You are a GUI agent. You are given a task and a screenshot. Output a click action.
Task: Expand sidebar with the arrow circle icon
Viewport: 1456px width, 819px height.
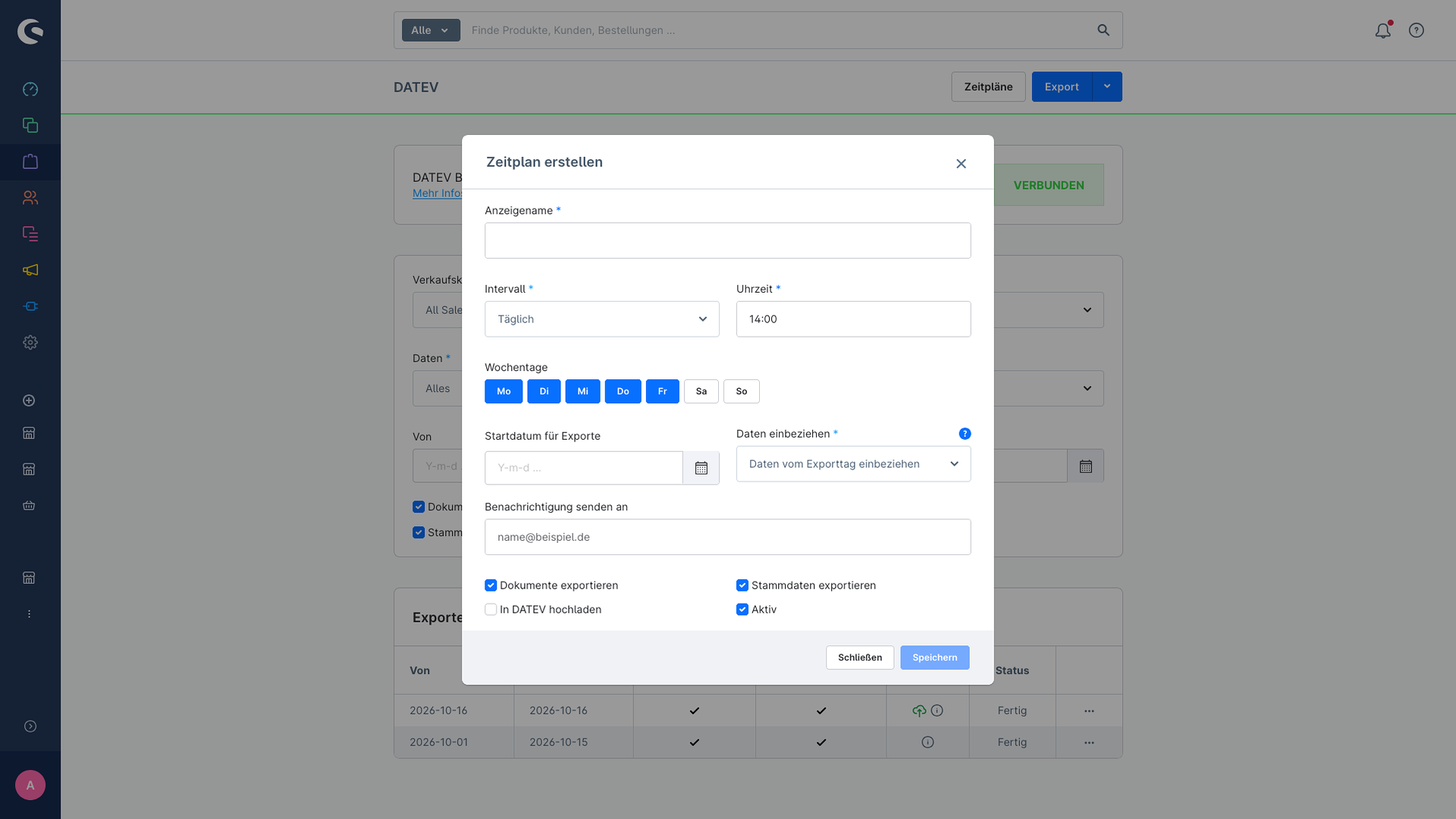(x=30, y=726)
